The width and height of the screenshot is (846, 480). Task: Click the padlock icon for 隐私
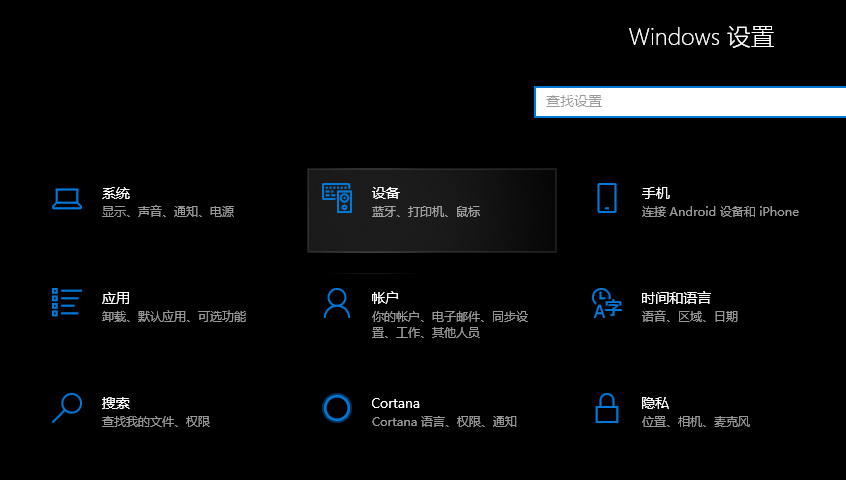606,408
